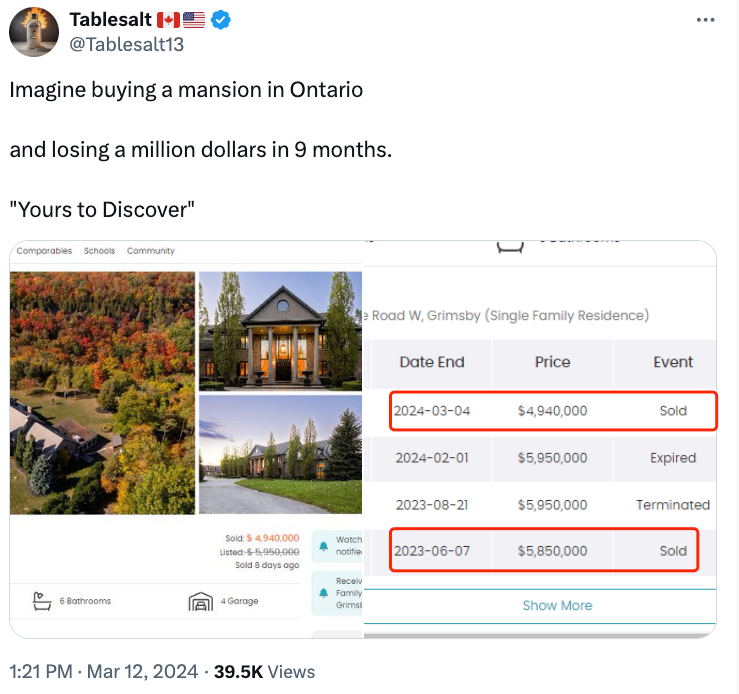739x694 pixels.
Task: Switch to the Community tab
Action: click(151, 251)
